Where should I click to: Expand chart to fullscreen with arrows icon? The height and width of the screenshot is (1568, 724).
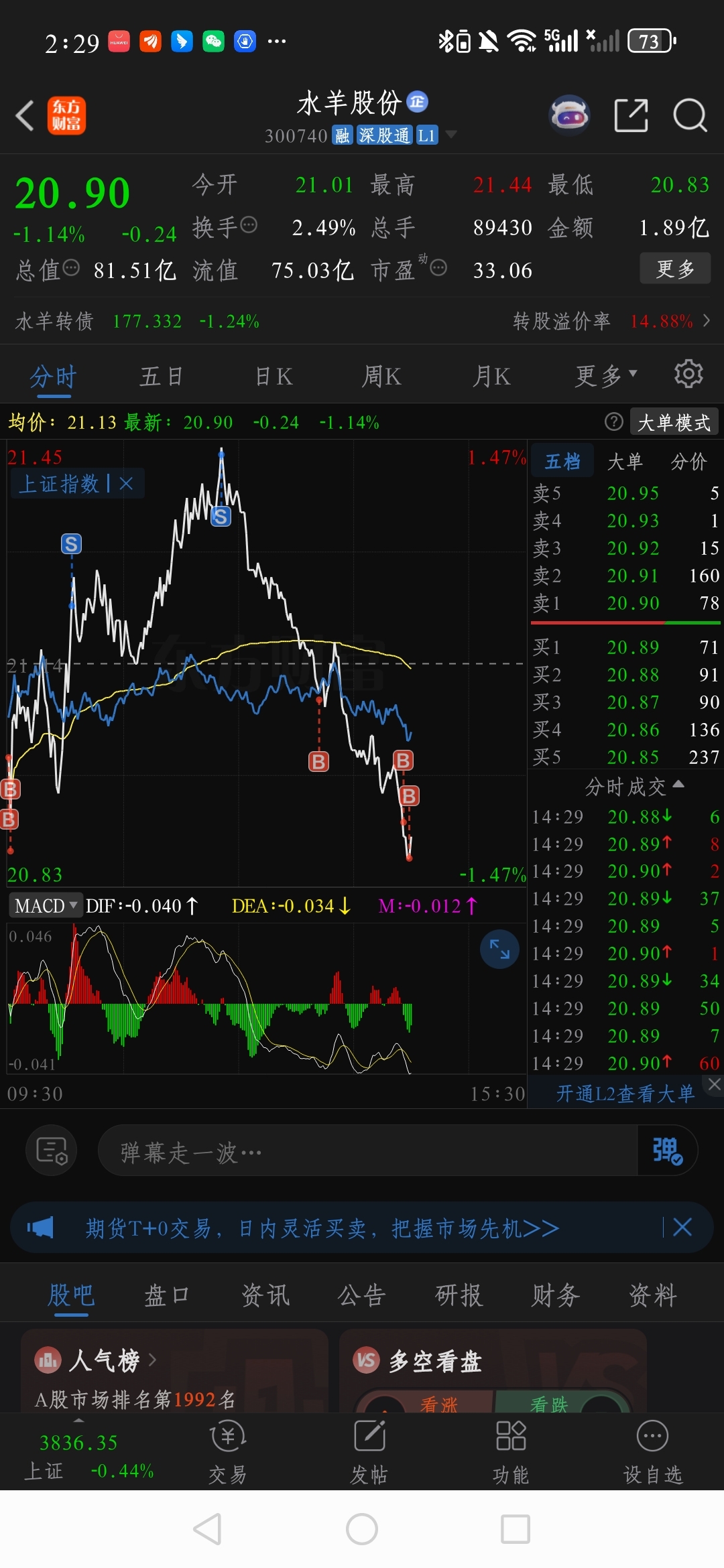pyautogui.click(x=499, y=949)
